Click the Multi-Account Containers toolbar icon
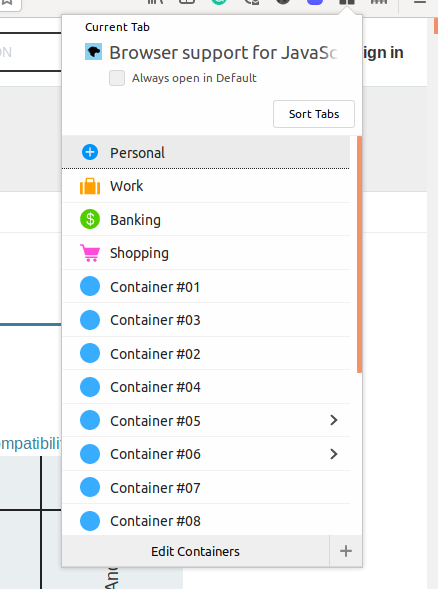The image size is (438, 589). [346, 2]
